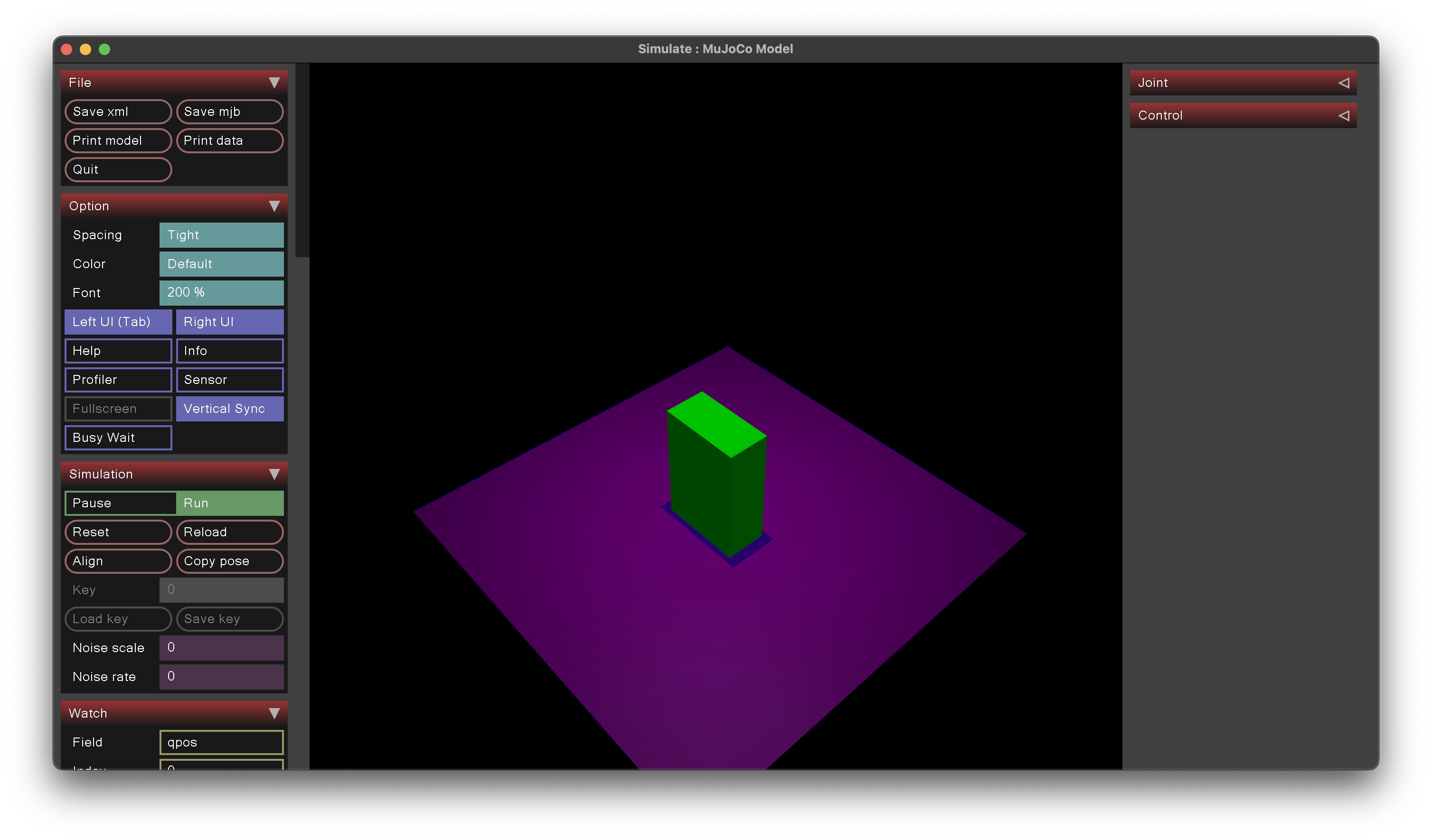Click the qpos Field input
The width and height of the screenshot is (1432, 840).
click(221, 742)
